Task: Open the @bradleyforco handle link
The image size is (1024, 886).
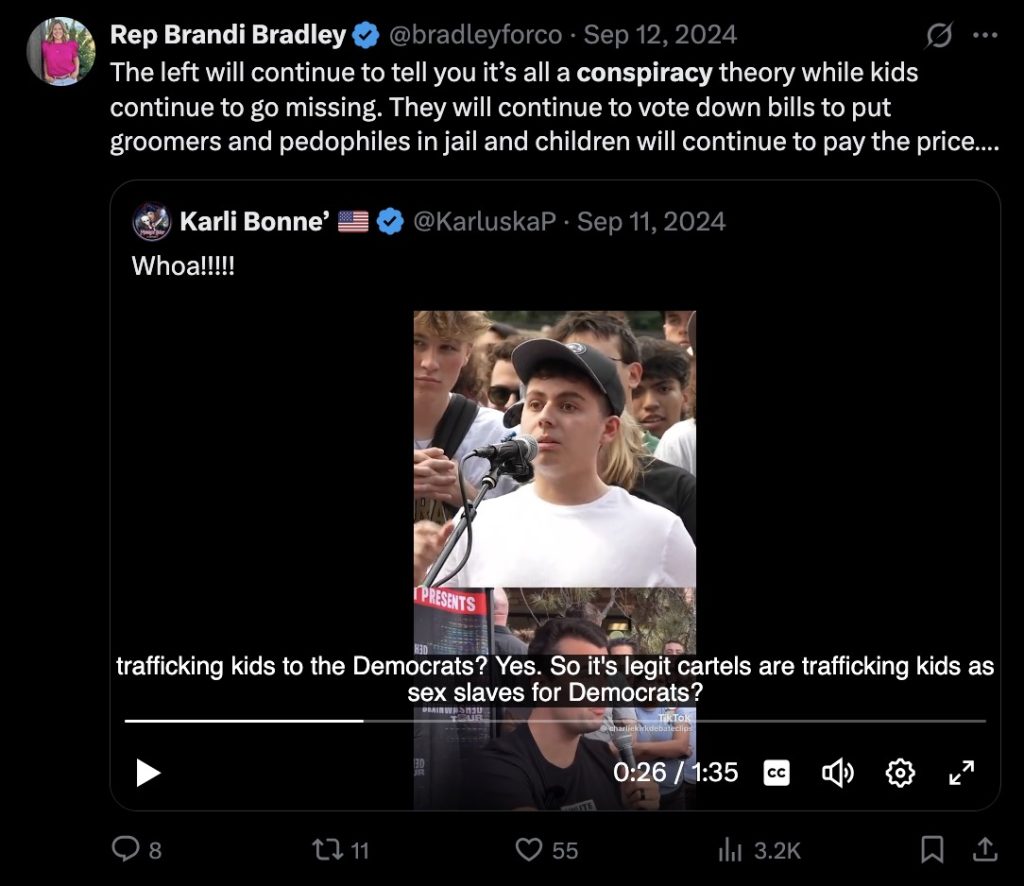Action: pos(474,35)
